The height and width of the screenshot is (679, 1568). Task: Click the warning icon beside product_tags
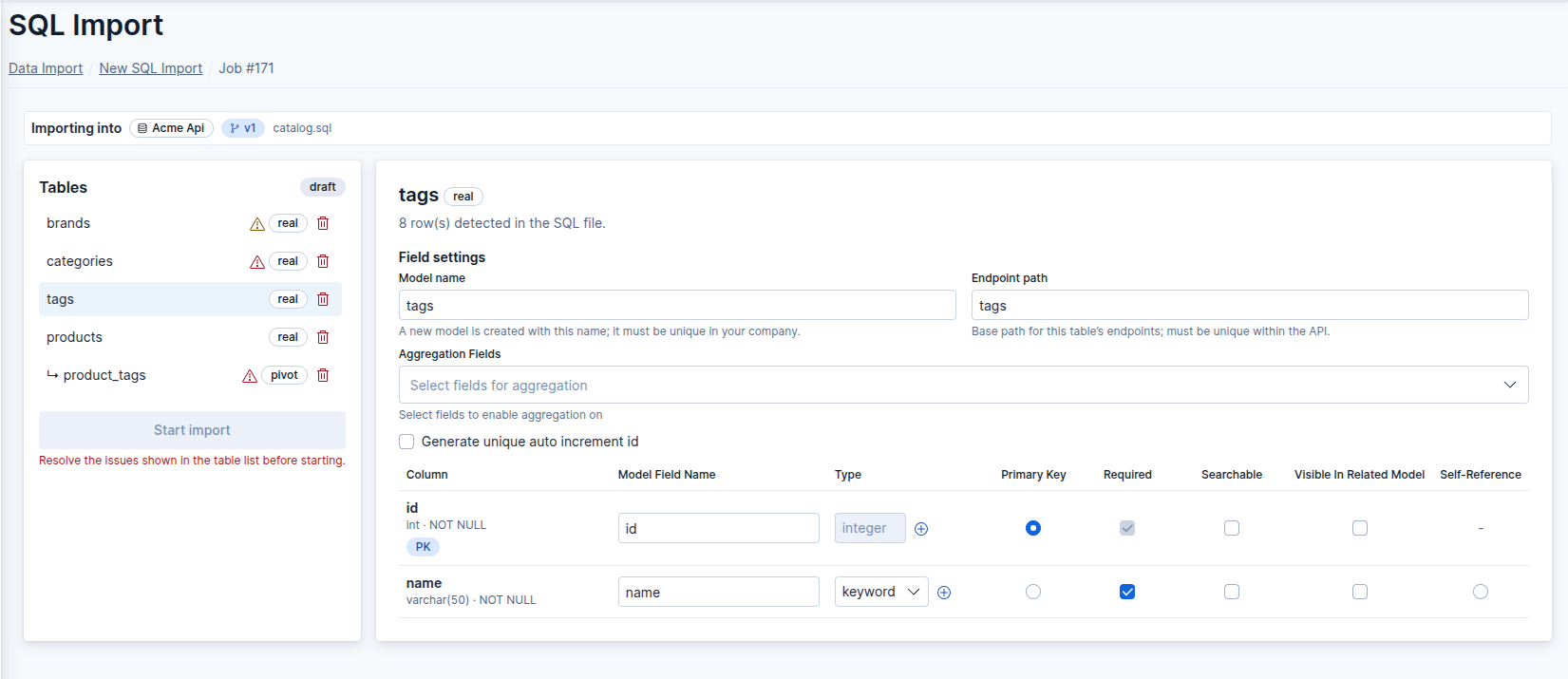[250, 376]
